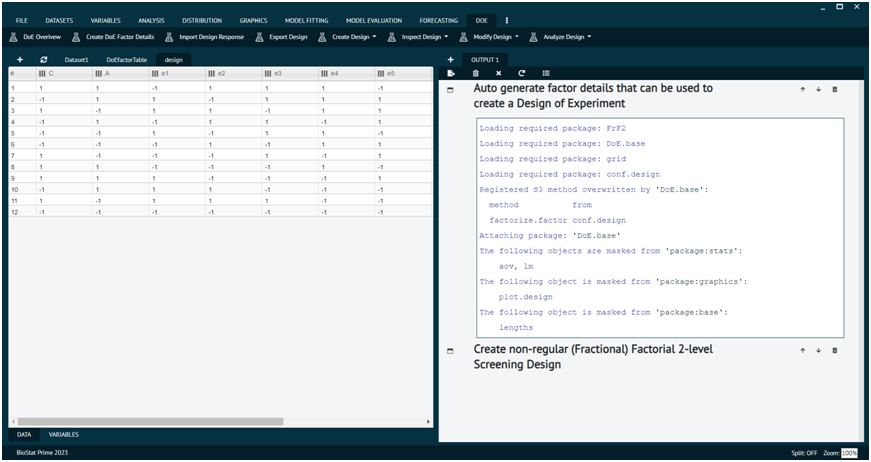Open the ANALYSIS ribbon tab
The width and height of the screenshot is (871, 462).
(151, 21)
